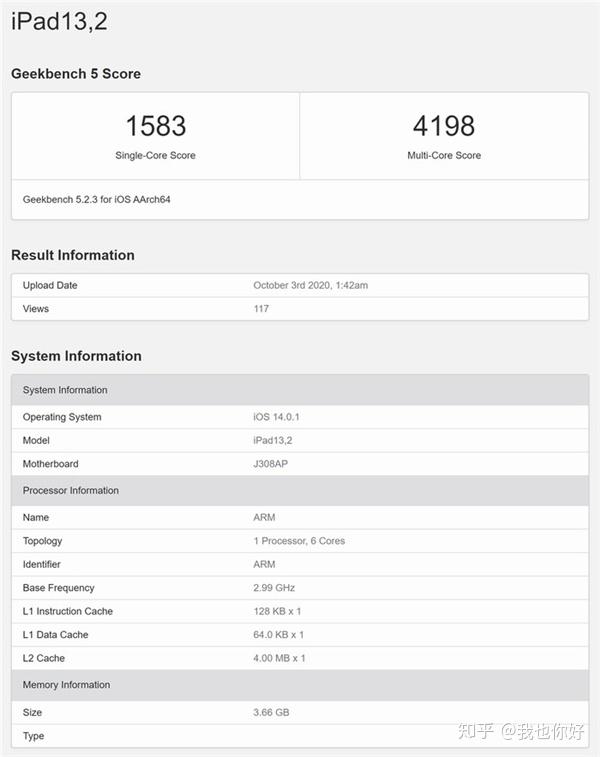Click the large System Information section heading

pos(76,356)
